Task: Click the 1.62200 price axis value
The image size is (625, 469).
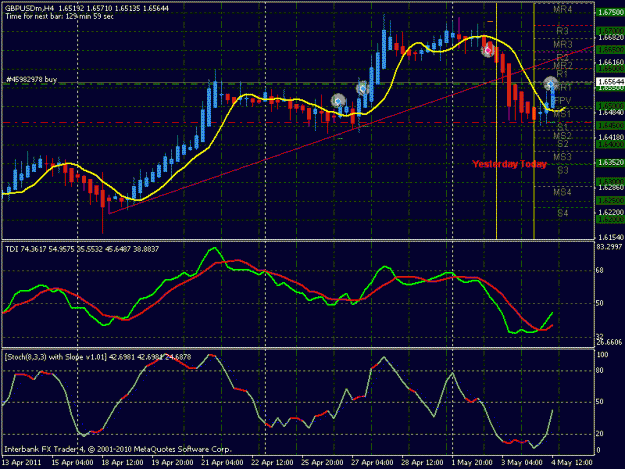Action: (x=610, y=212)
